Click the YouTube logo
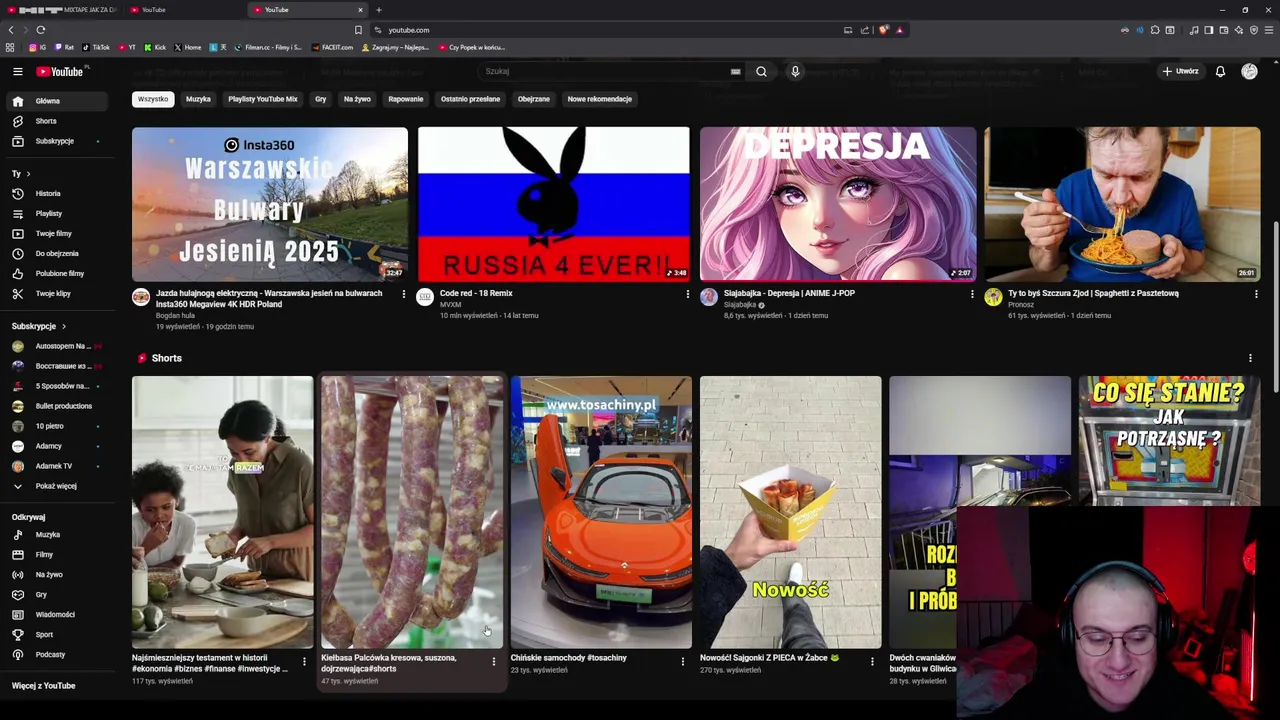1280x720 pixels. (61, 72)
